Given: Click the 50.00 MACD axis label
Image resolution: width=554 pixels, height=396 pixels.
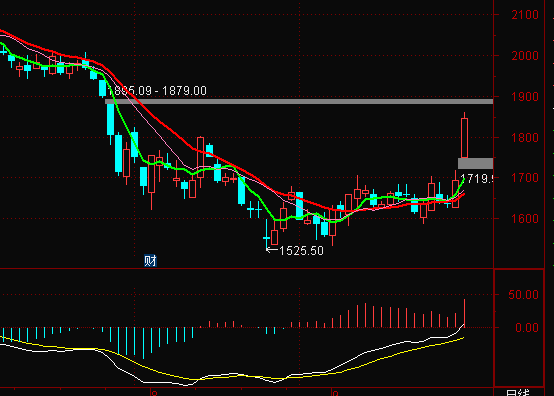Looking at the screenshot, I should tap(523, 294).
